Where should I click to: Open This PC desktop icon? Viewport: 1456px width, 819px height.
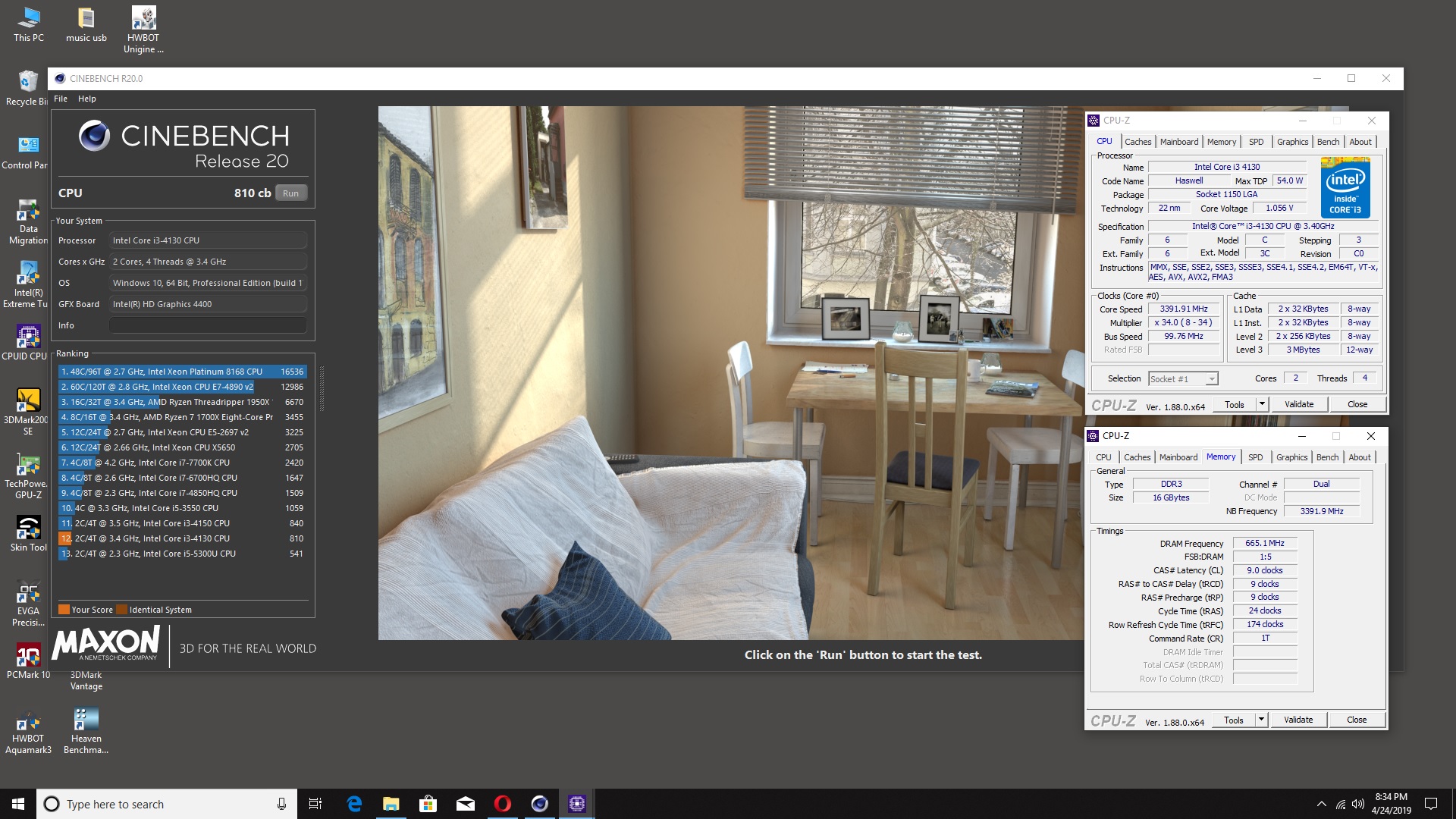pyautogui.click(x=29, y=24)
